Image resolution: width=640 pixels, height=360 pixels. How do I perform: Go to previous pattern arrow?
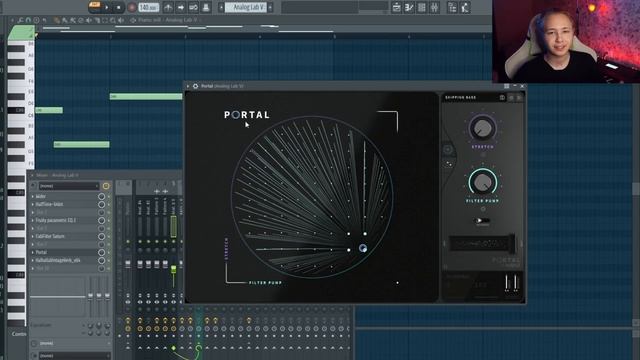pyautogui.click(x=221, y=7)
